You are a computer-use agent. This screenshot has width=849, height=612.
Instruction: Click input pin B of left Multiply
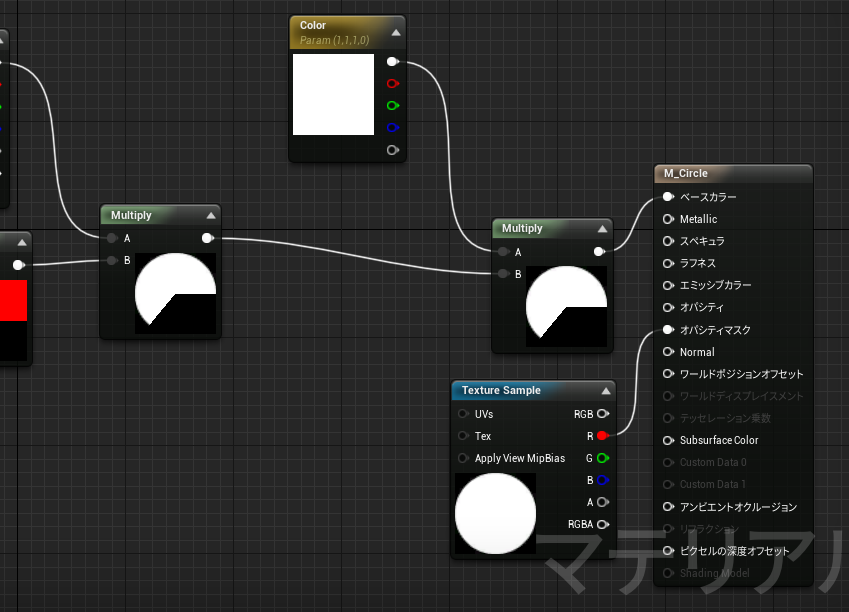112,261
